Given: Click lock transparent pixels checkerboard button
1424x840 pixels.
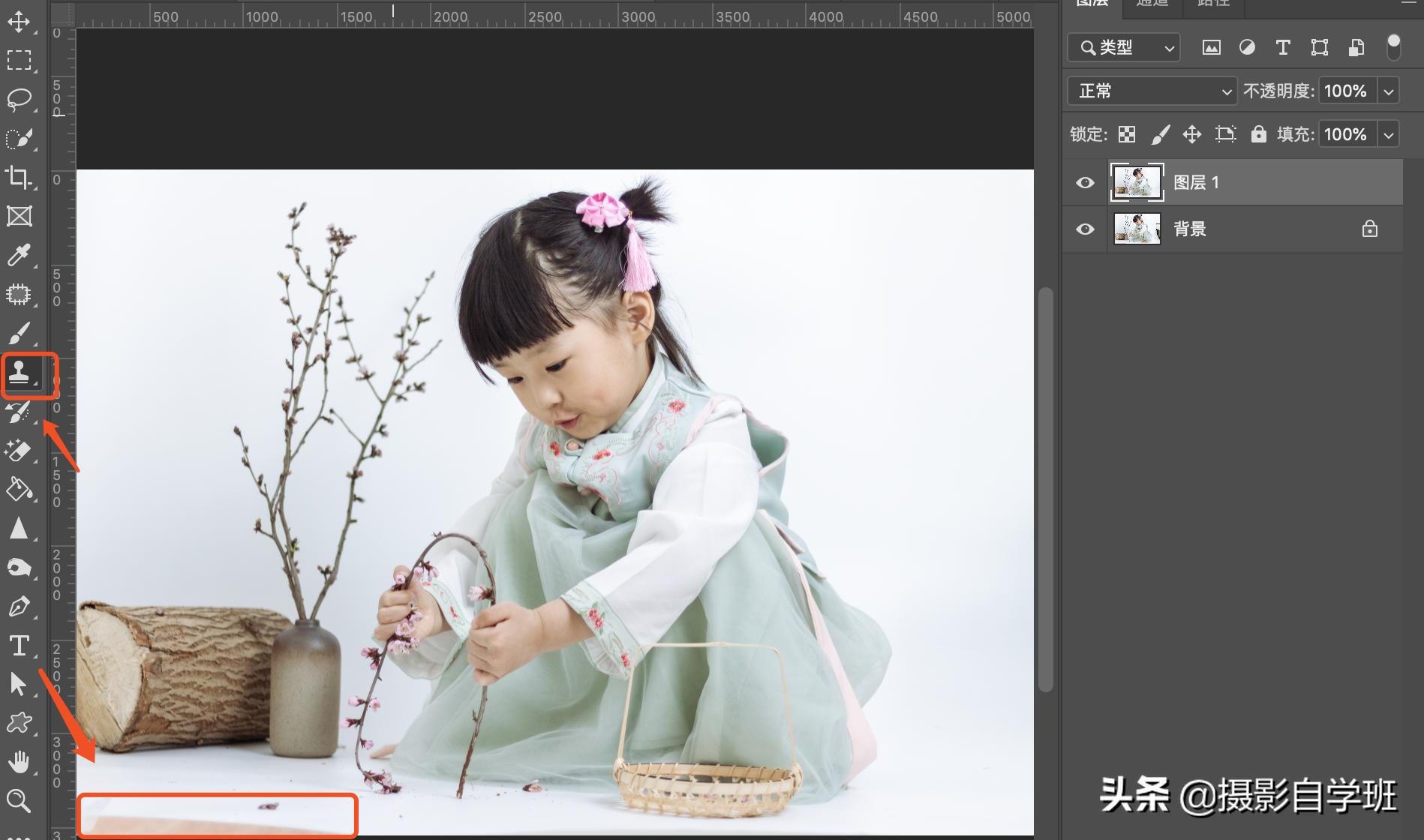Looking at the screenshot, I should (x=1127, y=134).
